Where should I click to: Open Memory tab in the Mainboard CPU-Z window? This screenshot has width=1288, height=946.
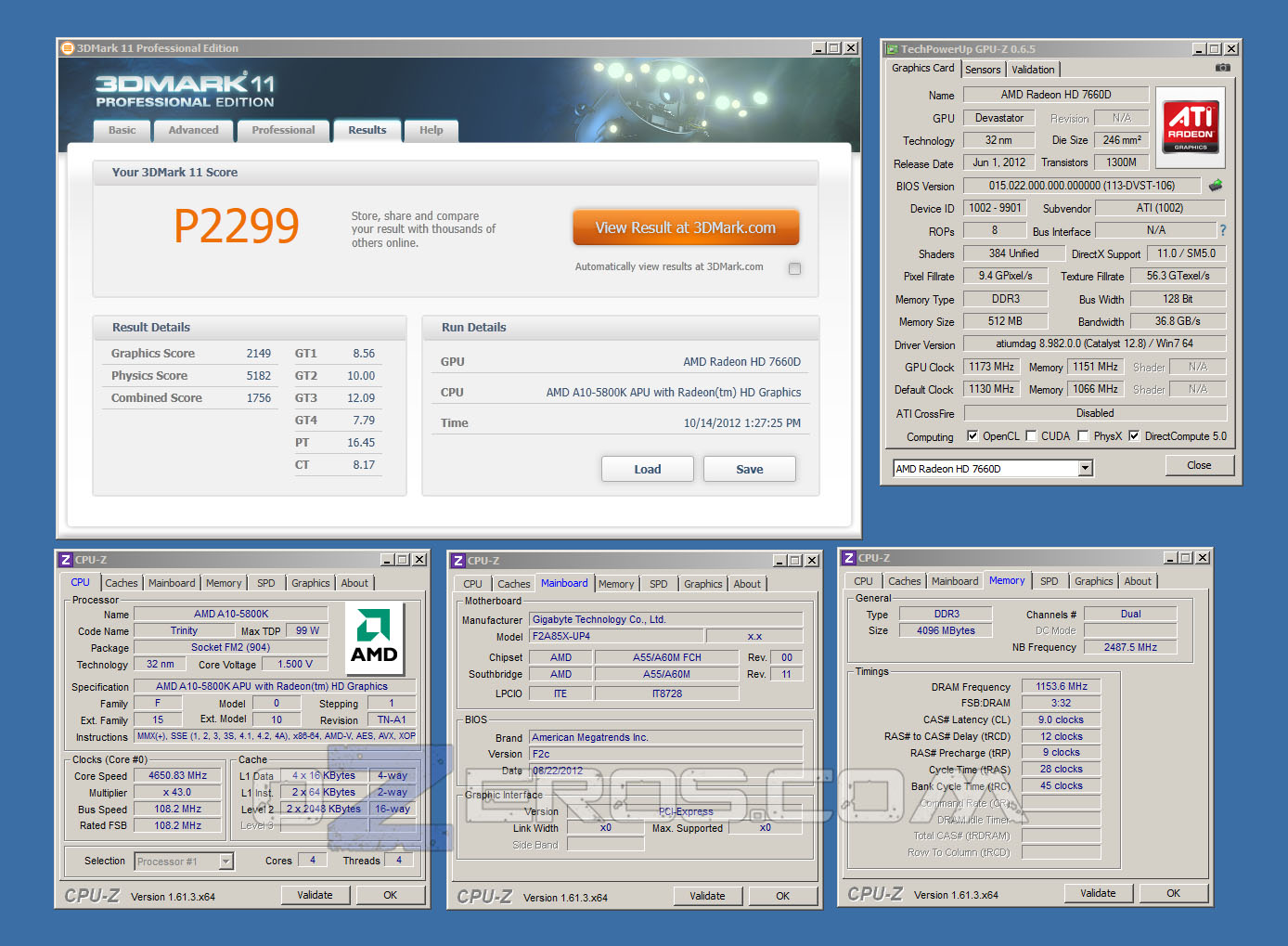point(616,584)
